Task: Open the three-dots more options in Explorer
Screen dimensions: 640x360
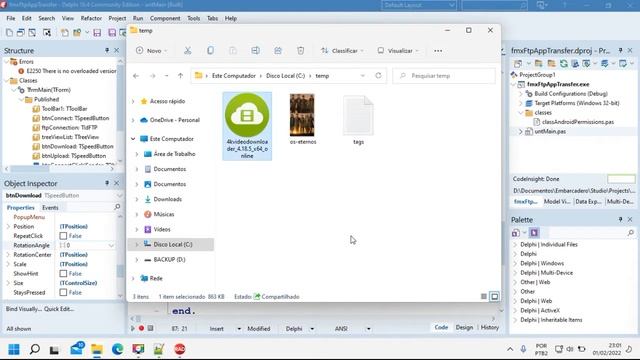Action: pos(438,51)
